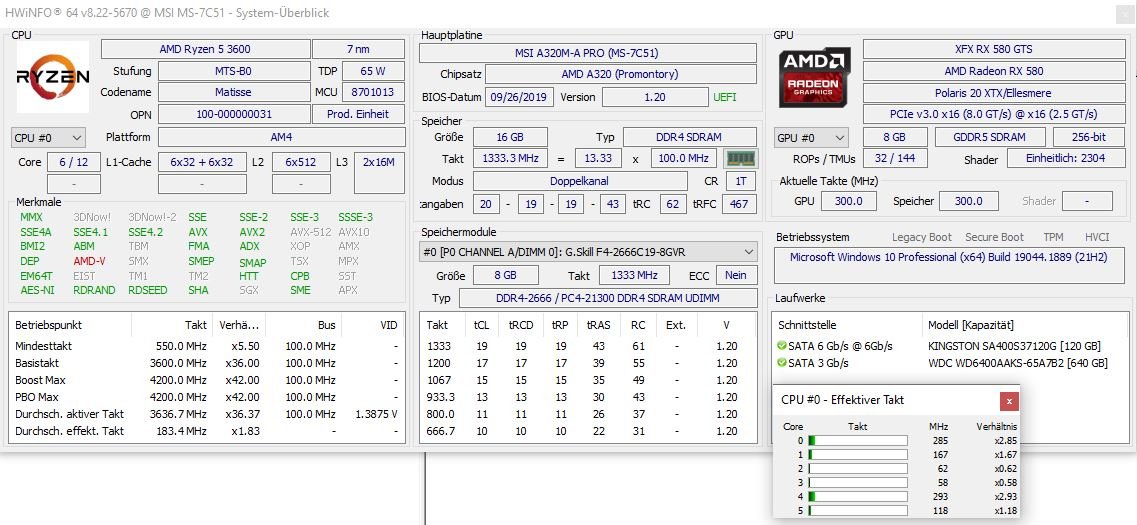1137x525 pixels.
Task: Click the Doppelkanal mode field
Action: (580, 181)
